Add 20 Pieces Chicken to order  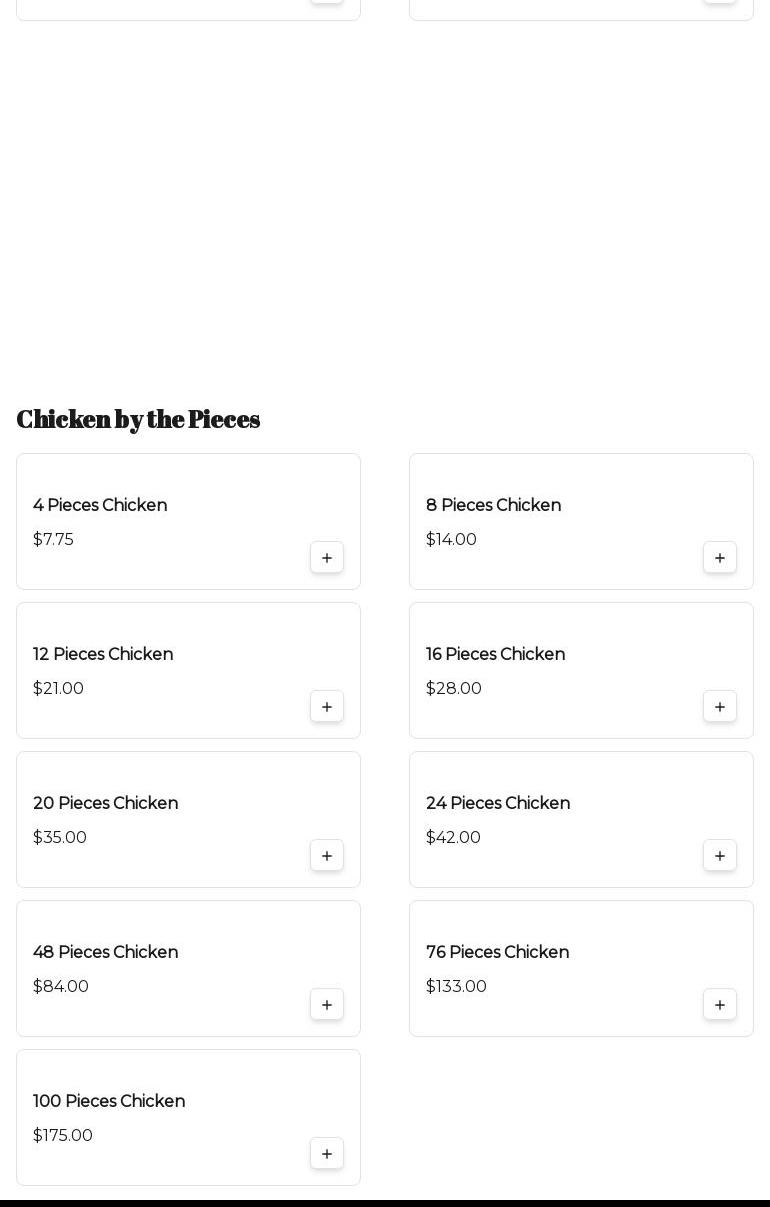(x=327, y=856)
